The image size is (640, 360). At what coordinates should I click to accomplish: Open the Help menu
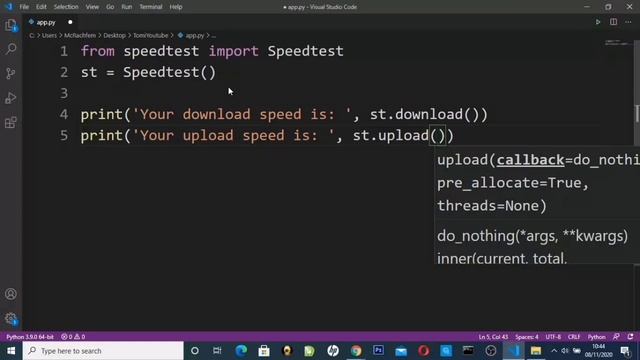pos(176,7)
